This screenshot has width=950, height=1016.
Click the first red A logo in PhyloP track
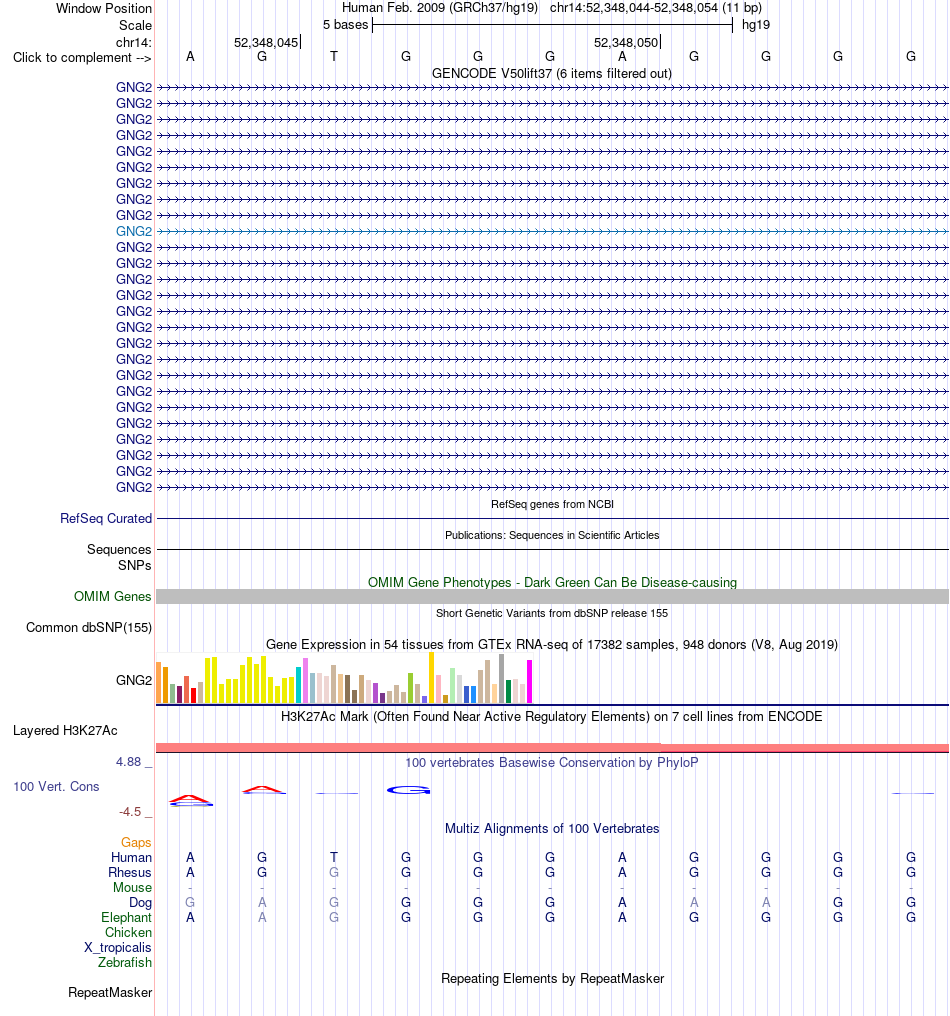click(x=191, y=800)
